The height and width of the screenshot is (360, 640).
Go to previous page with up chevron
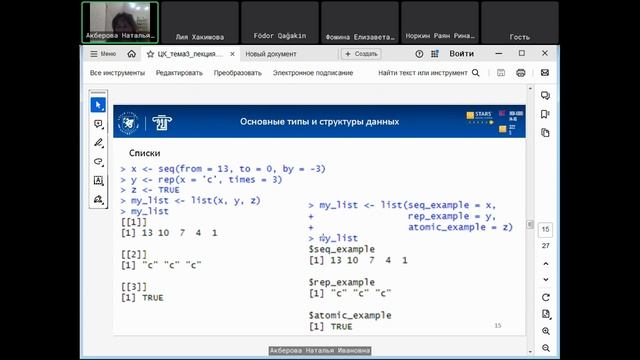546,264
